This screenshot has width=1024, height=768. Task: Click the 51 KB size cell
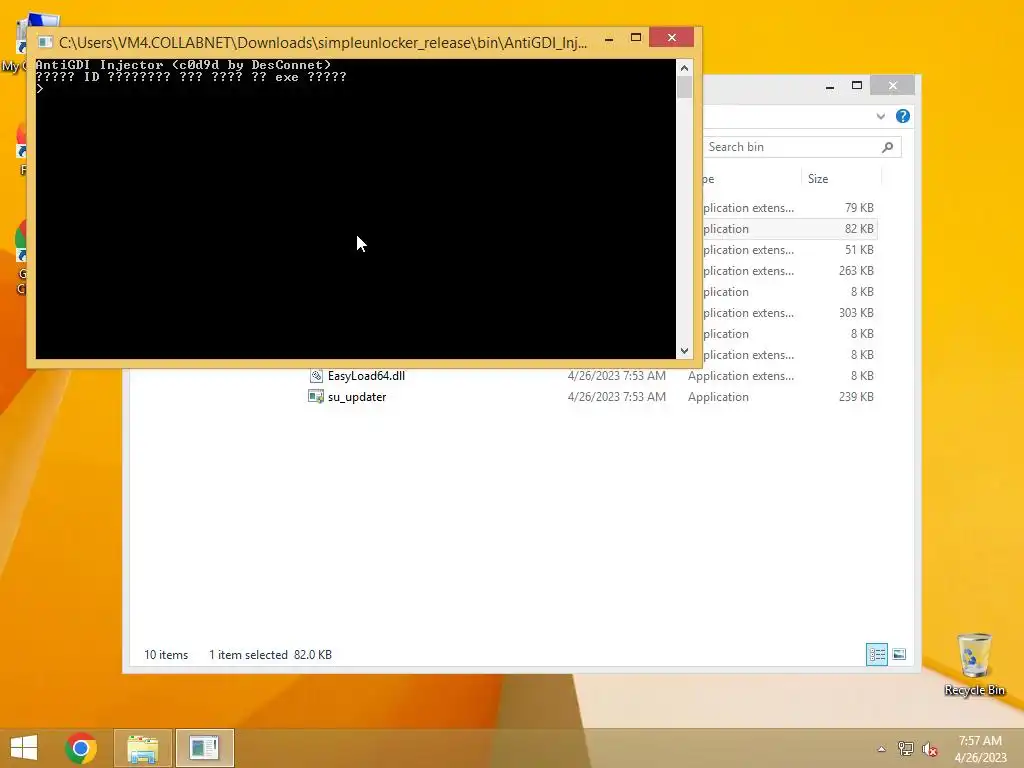tap(859, 249)
